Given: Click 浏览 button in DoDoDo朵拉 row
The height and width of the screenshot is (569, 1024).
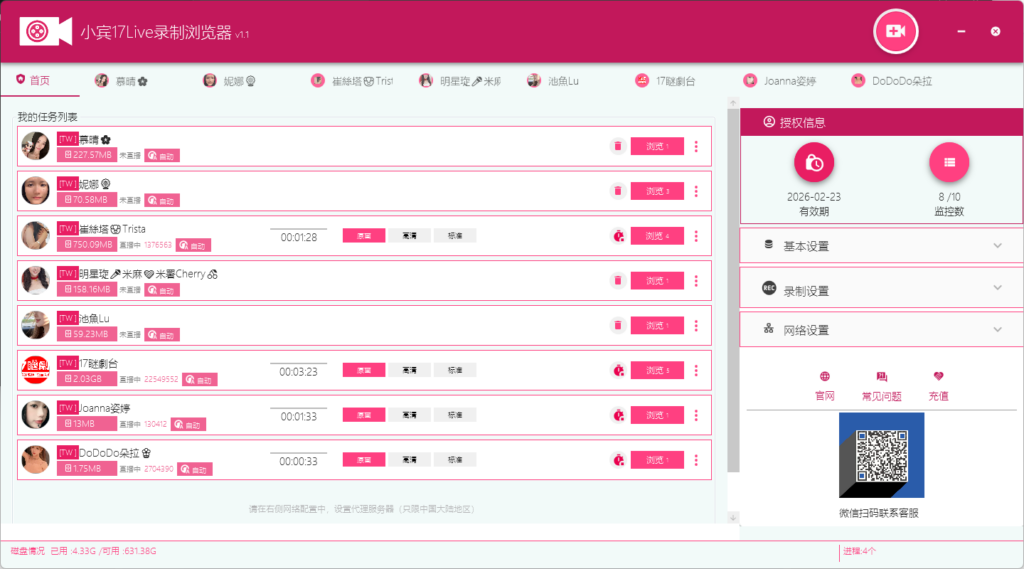Looking at the screenshot, I should pos(657,460).
